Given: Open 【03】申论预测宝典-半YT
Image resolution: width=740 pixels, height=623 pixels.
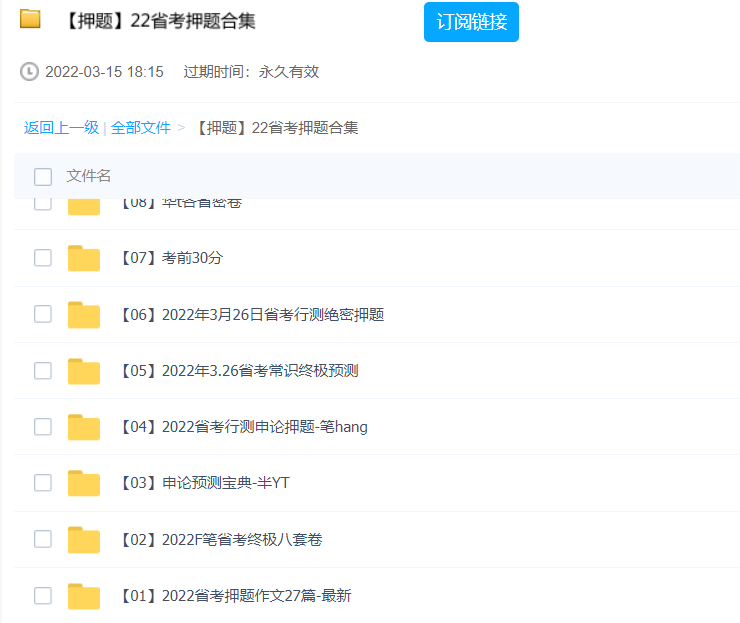Looking at the screenshot, I should pyautogui.click(x=205, y=483).
